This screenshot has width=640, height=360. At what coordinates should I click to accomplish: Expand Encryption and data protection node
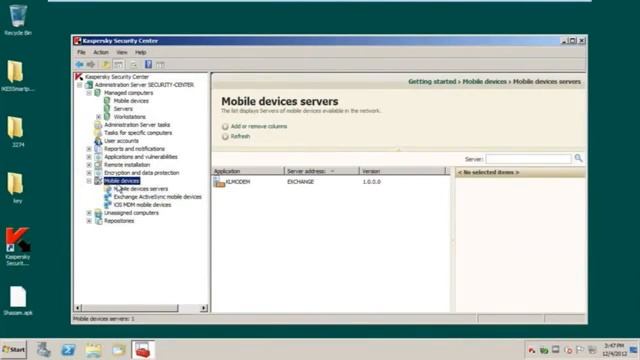click(x=89, y=173)
